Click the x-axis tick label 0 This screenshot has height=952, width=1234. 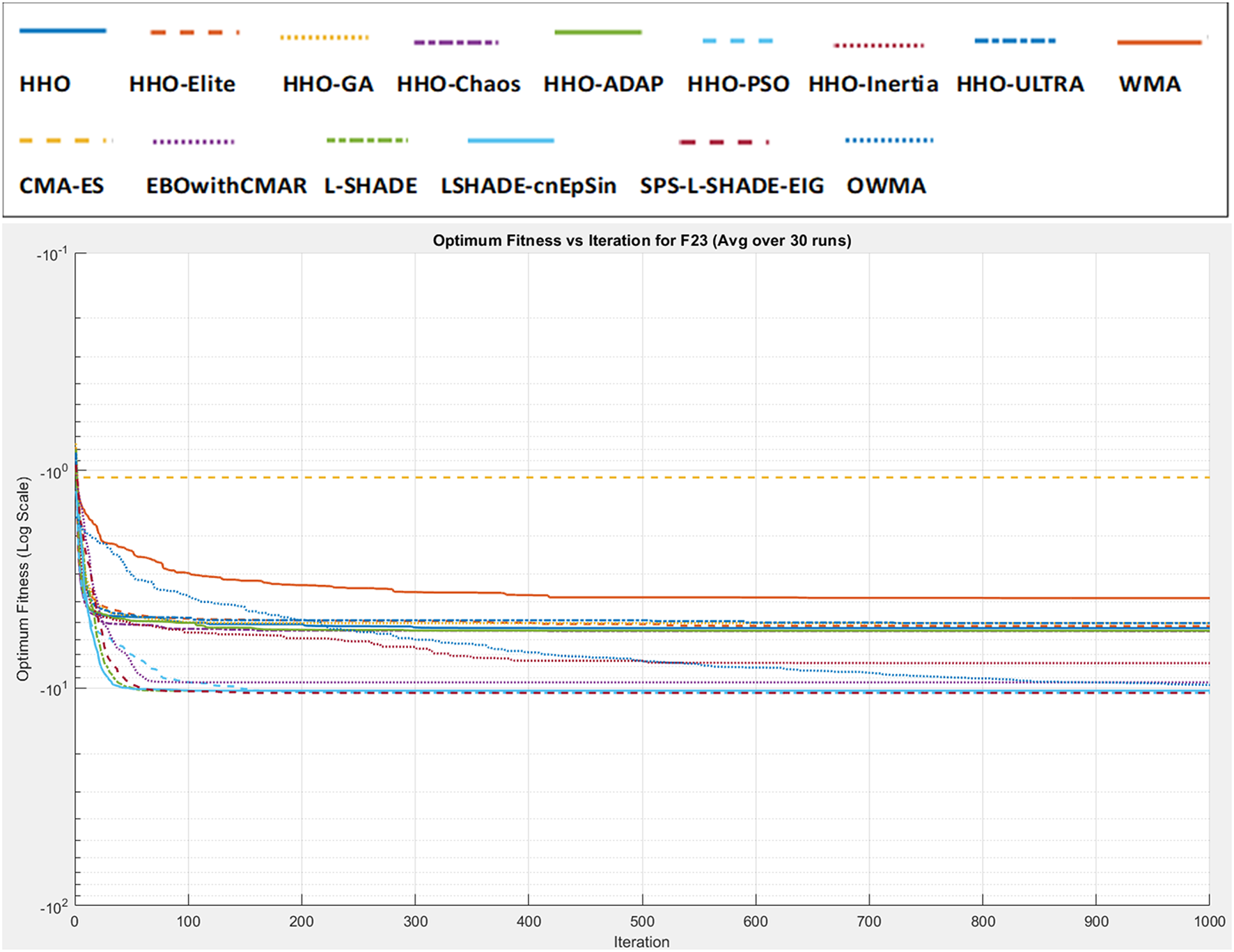[x=75, y=921]
